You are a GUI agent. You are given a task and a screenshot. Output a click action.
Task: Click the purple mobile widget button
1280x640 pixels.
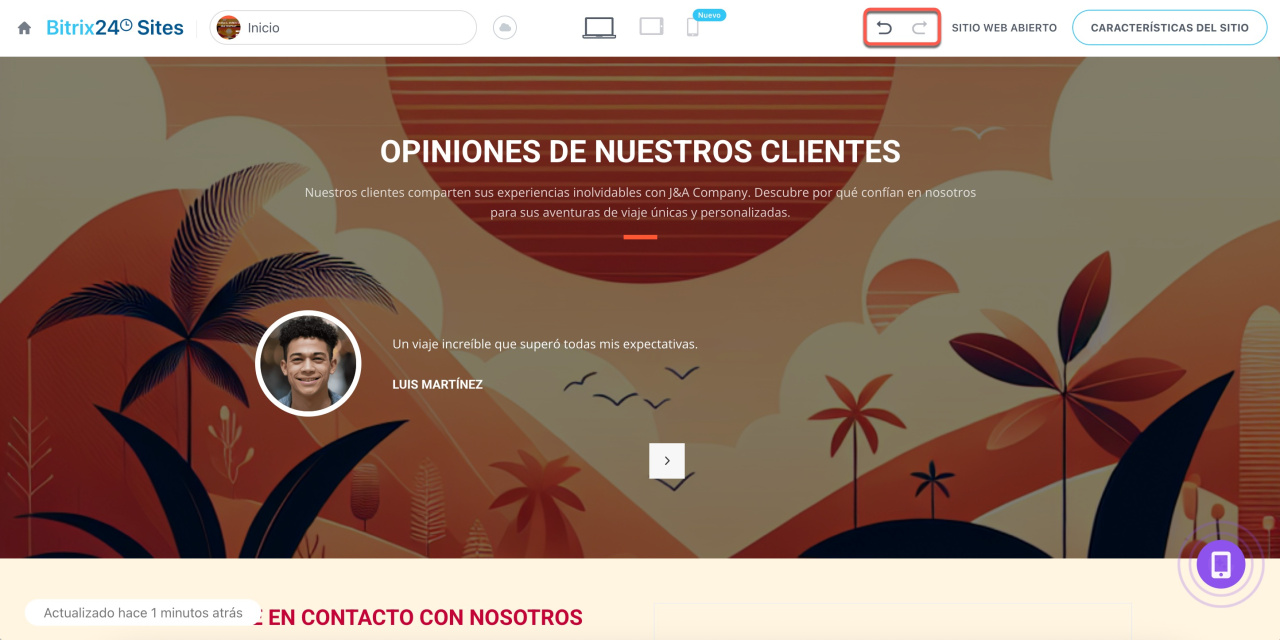pyautogui.click(x=1220, y=565)
